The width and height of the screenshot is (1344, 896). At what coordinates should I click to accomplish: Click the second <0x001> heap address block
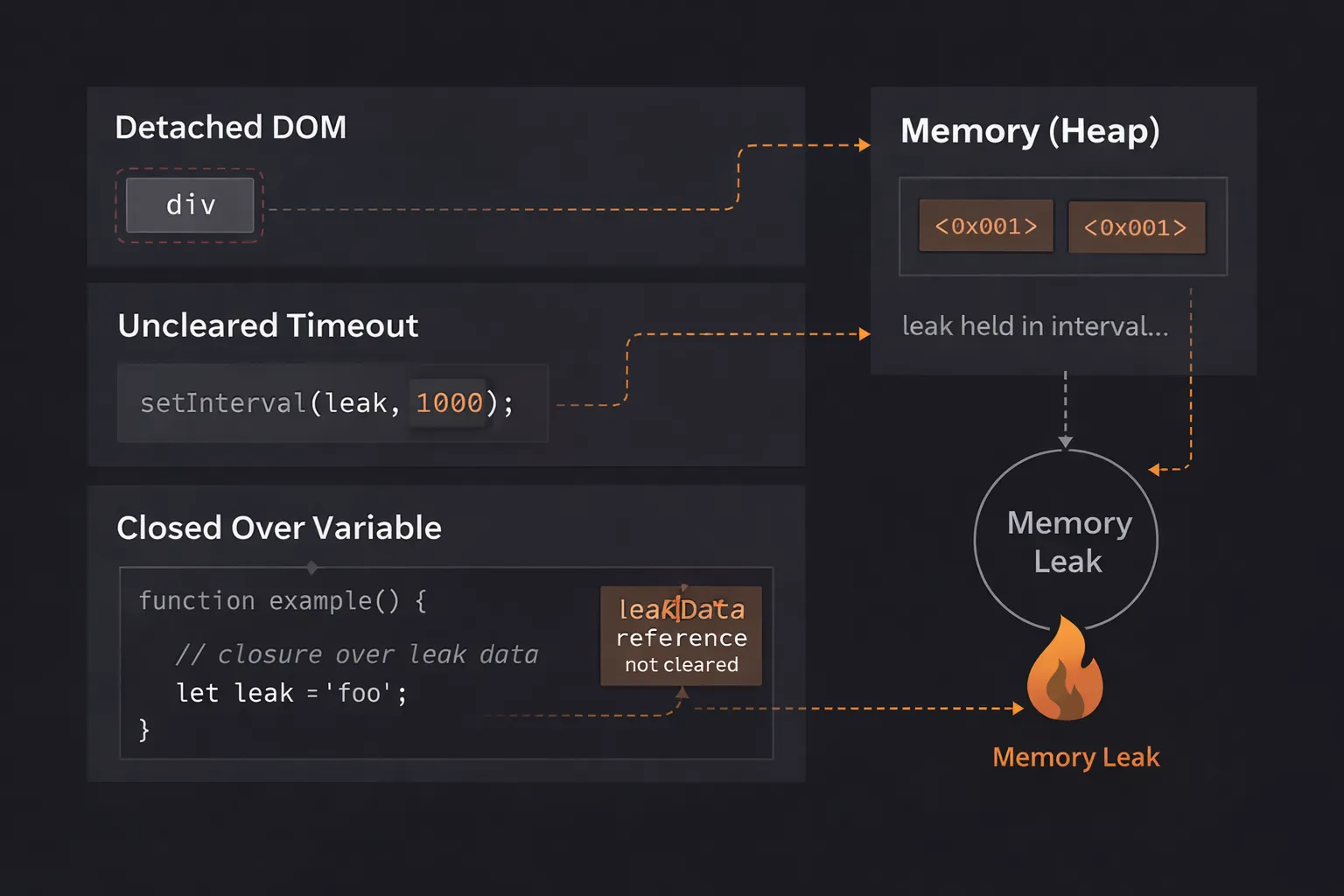pos(1137,227)
